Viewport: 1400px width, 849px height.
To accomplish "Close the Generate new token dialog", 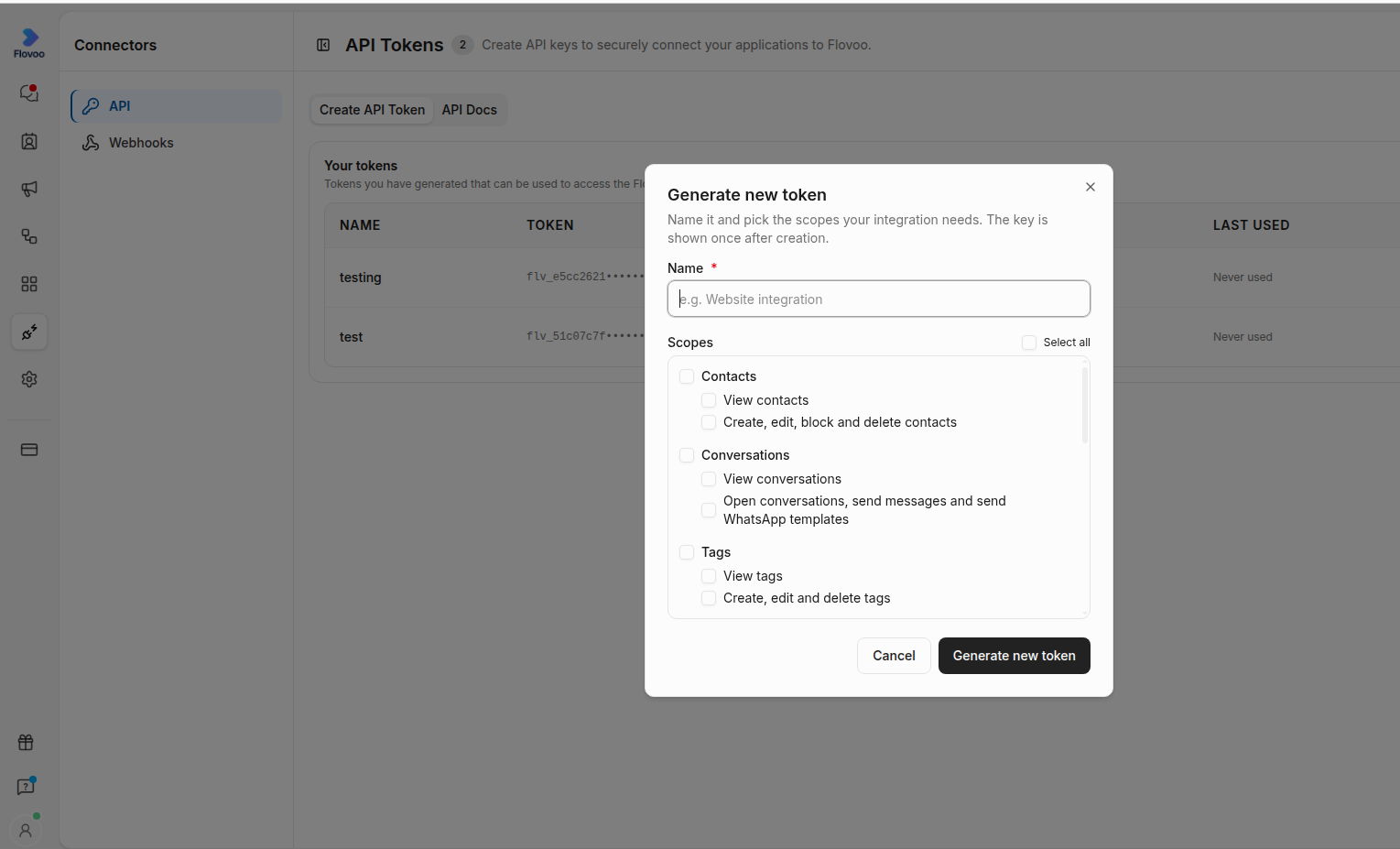I will pyautogui.click(x=1091, y=187).
